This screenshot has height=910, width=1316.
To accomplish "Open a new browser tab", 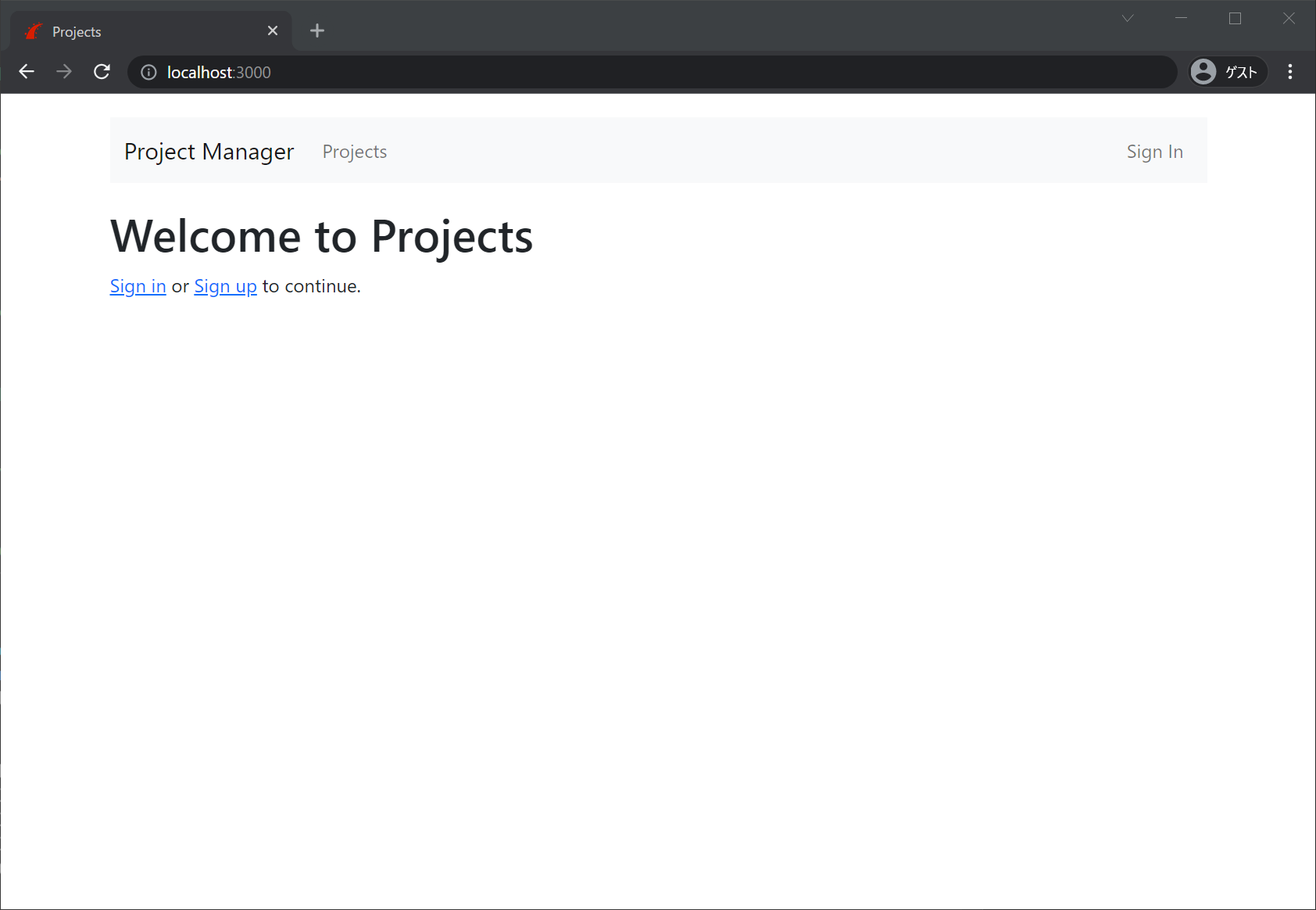I will click(x=316, y=31).
